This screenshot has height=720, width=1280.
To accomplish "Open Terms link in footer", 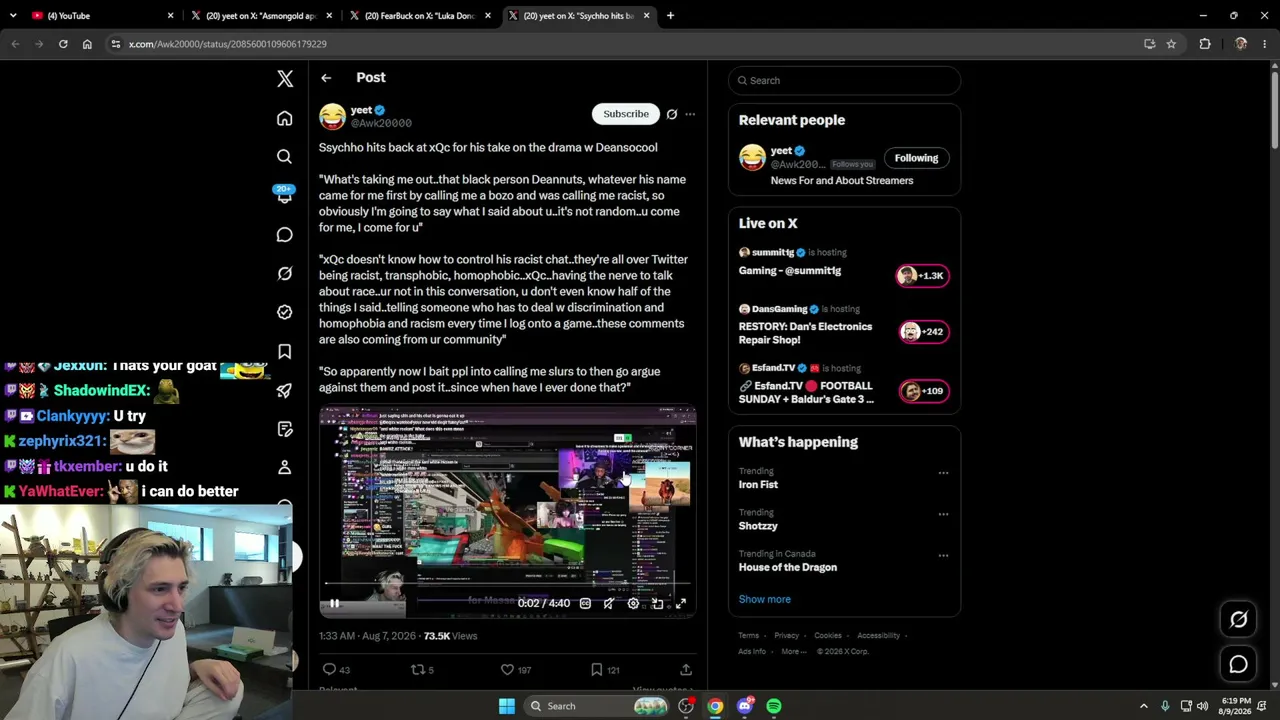I will pyautogui.click(x=749, y=636).
